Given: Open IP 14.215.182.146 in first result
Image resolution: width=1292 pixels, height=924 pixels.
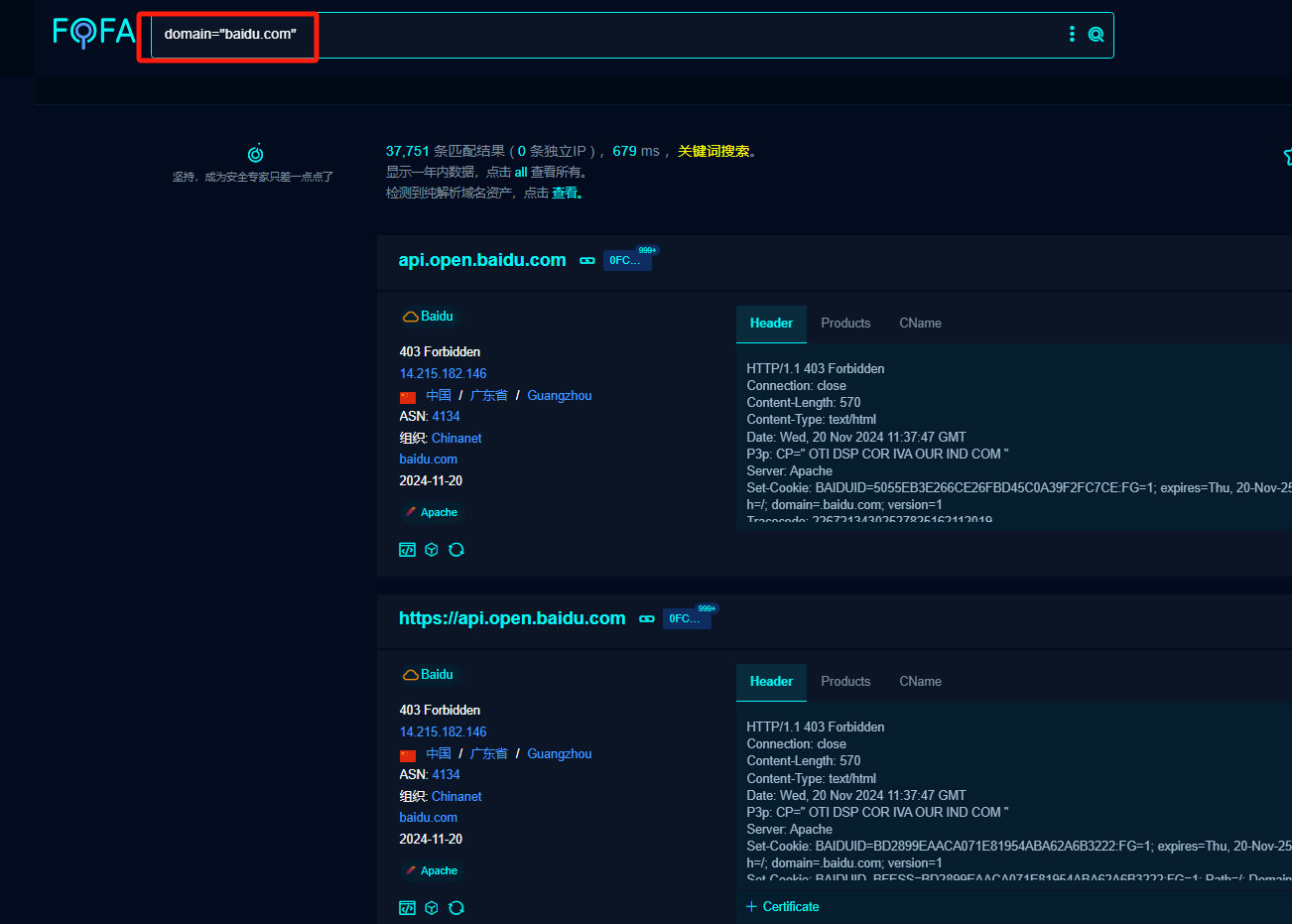Looking at the screenshot, I should pyautogui.click(x=443, y=373).
